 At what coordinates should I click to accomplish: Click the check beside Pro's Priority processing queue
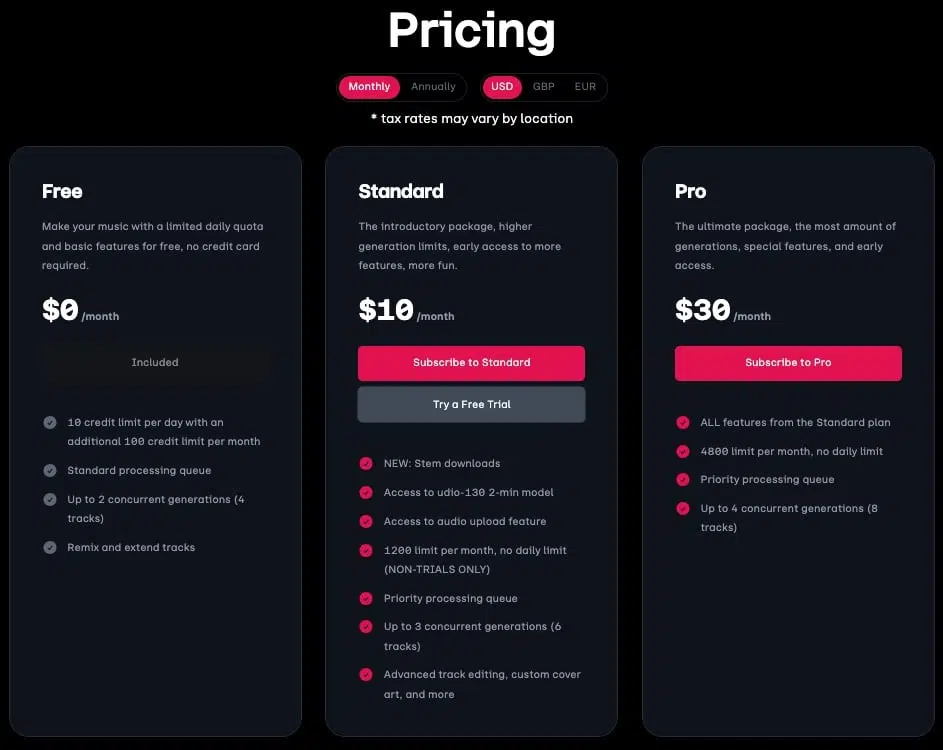[x=683, y=479]
